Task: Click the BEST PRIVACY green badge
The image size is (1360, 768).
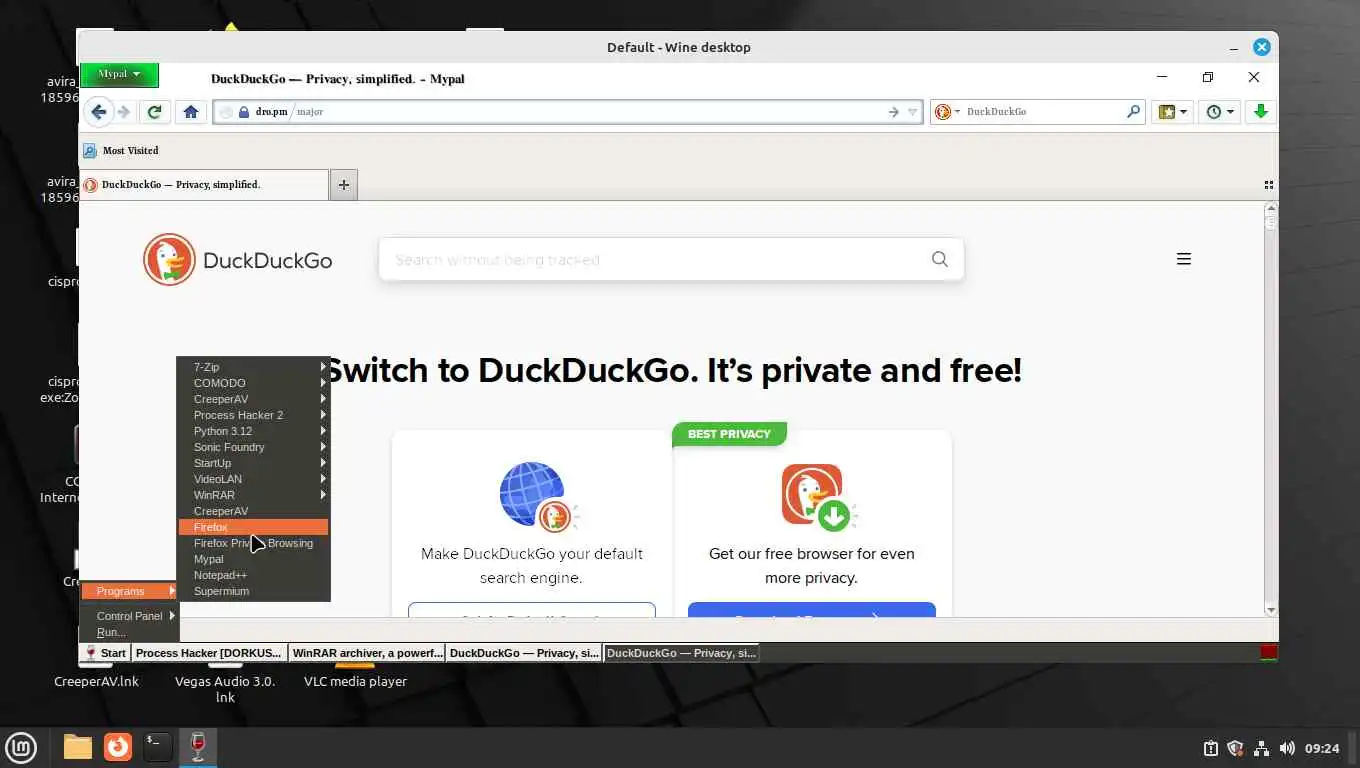Action: [729, 434]
